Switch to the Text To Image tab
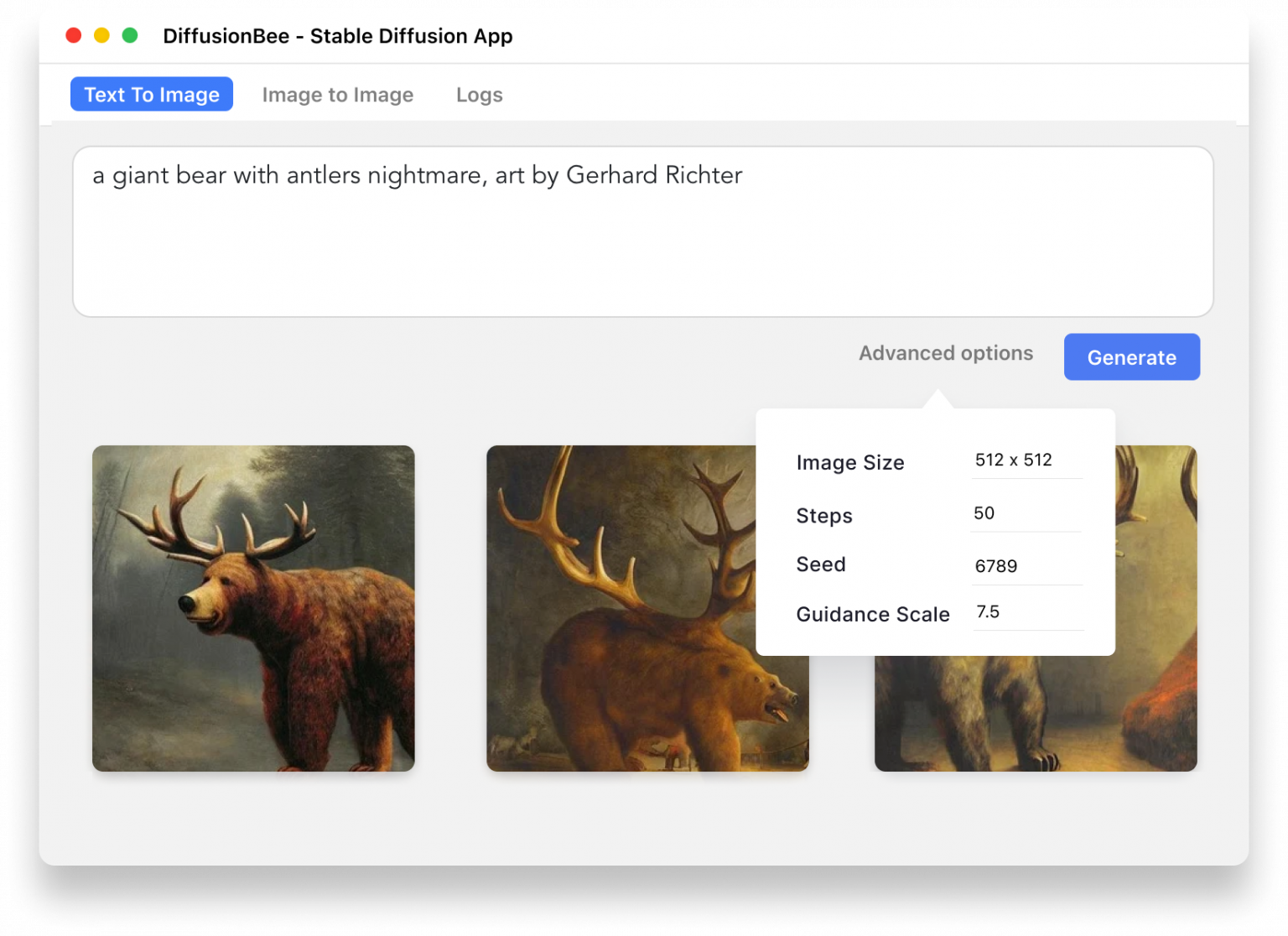This screenshot has width=1288, height=936. tap(151, 94)
